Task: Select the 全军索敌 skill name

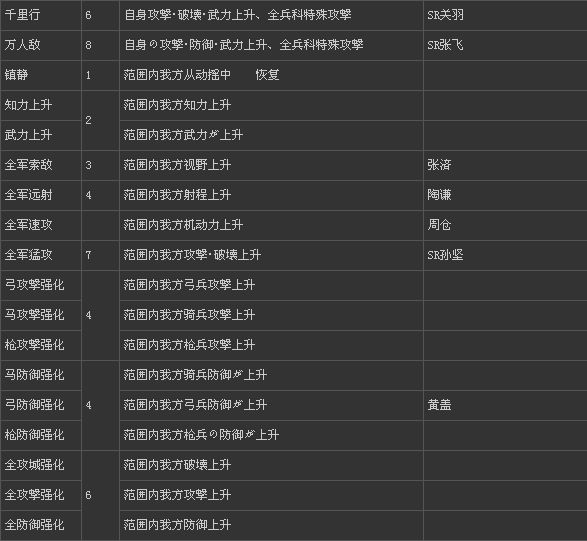Action: (x=28, y=165)
